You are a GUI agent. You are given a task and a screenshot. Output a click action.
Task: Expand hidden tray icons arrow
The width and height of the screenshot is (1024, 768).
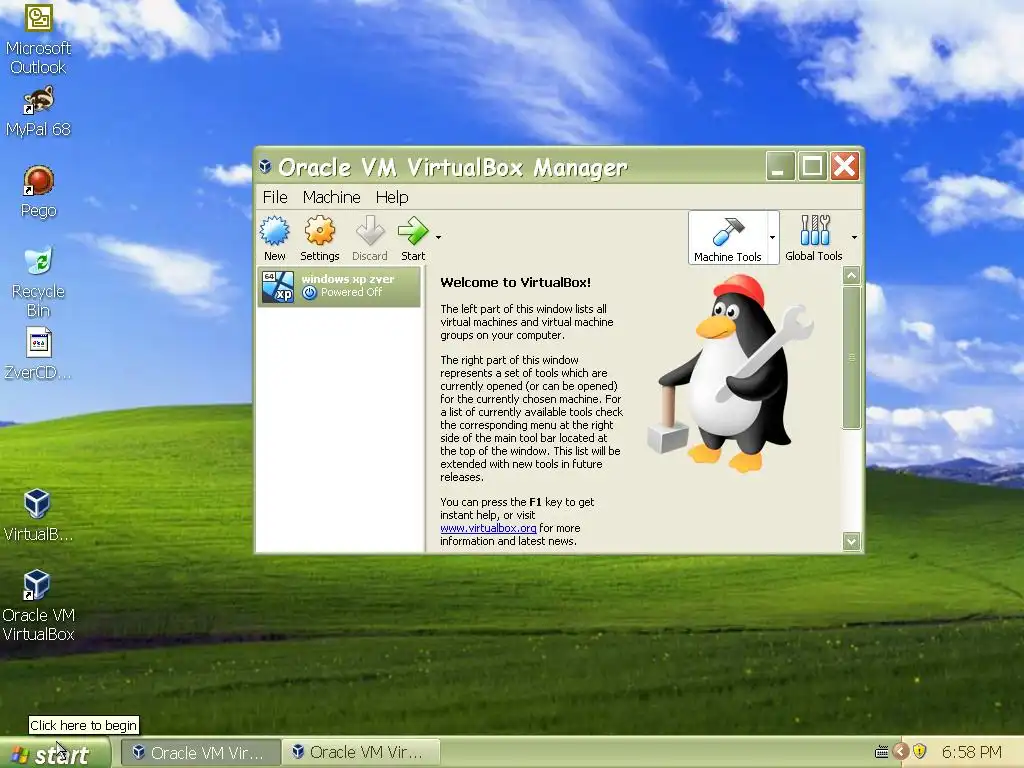pos(901,752)
